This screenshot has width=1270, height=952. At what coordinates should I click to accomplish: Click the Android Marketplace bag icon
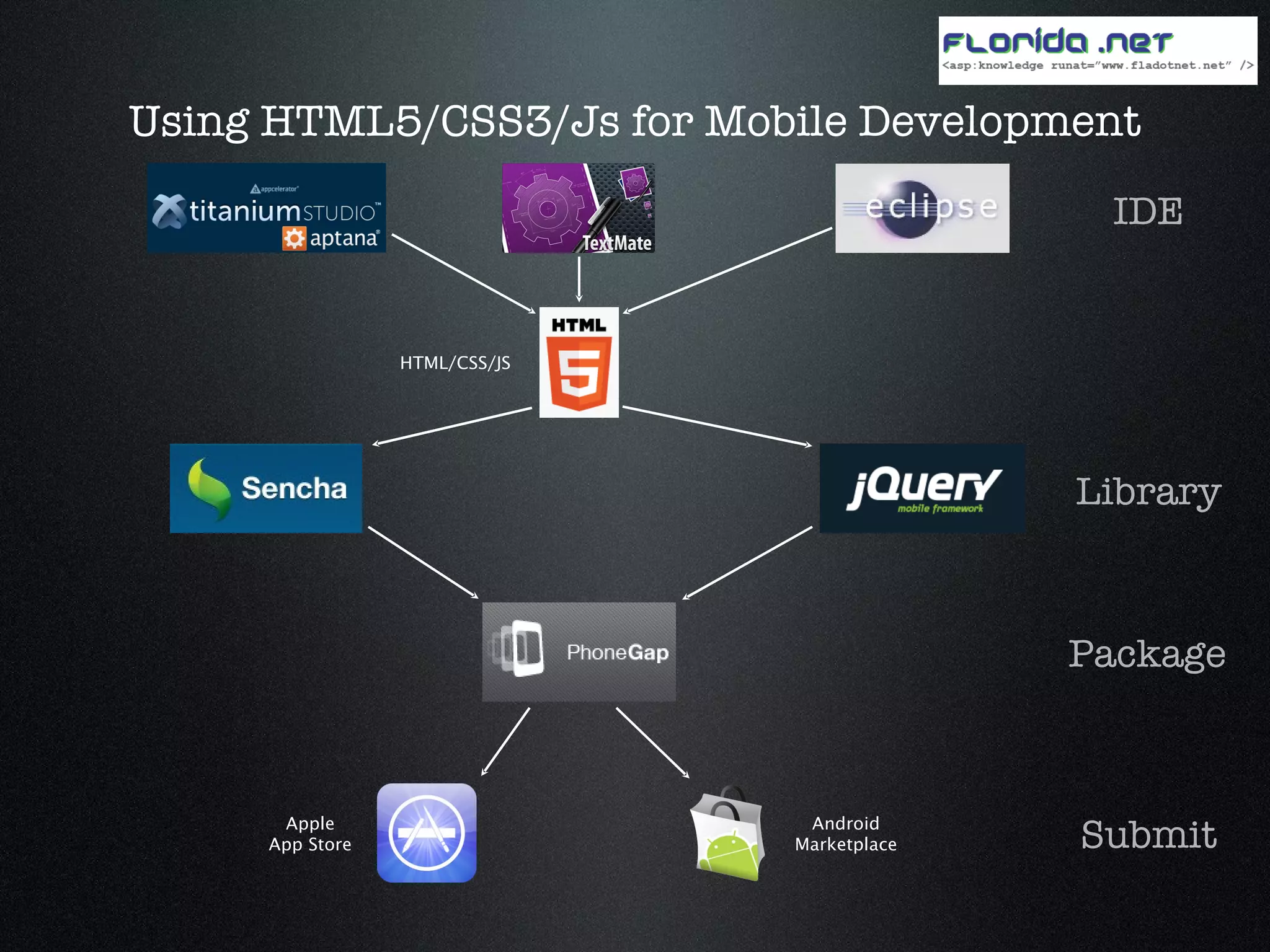coord(729,833)
